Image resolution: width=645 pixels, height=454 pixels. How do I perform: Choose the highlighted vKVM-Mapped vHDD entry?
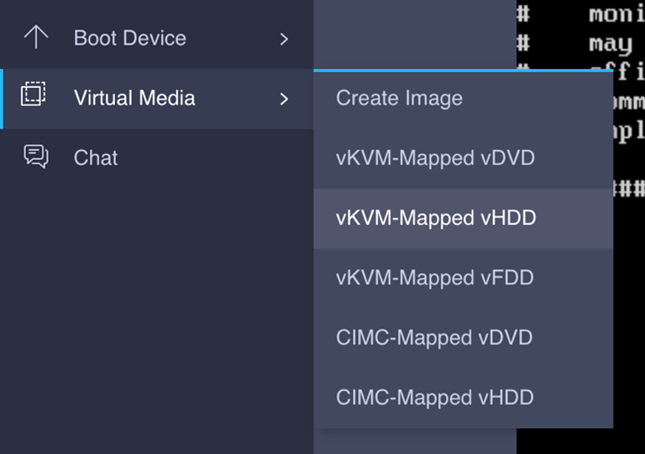click(x=463, y=219)
